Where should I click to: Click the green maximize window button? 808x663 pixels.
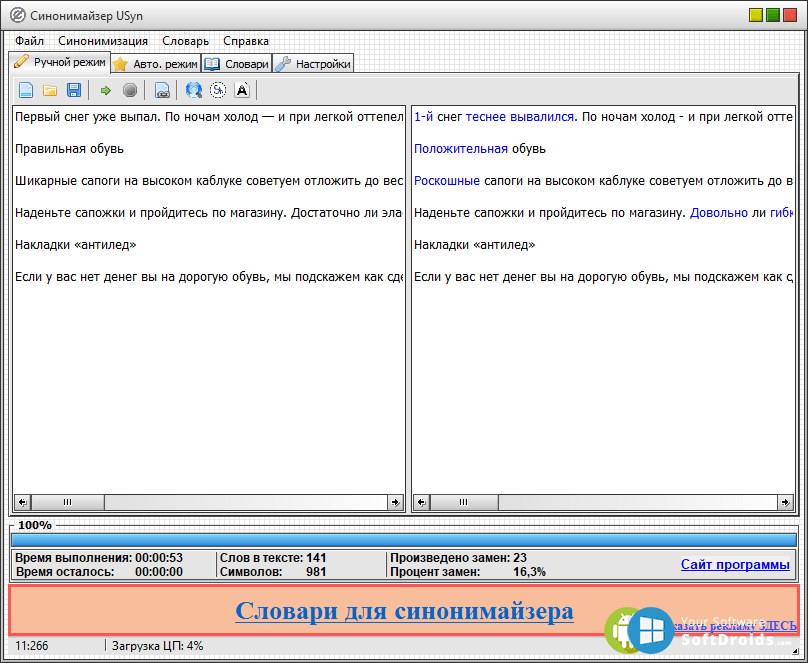[773, 15]
